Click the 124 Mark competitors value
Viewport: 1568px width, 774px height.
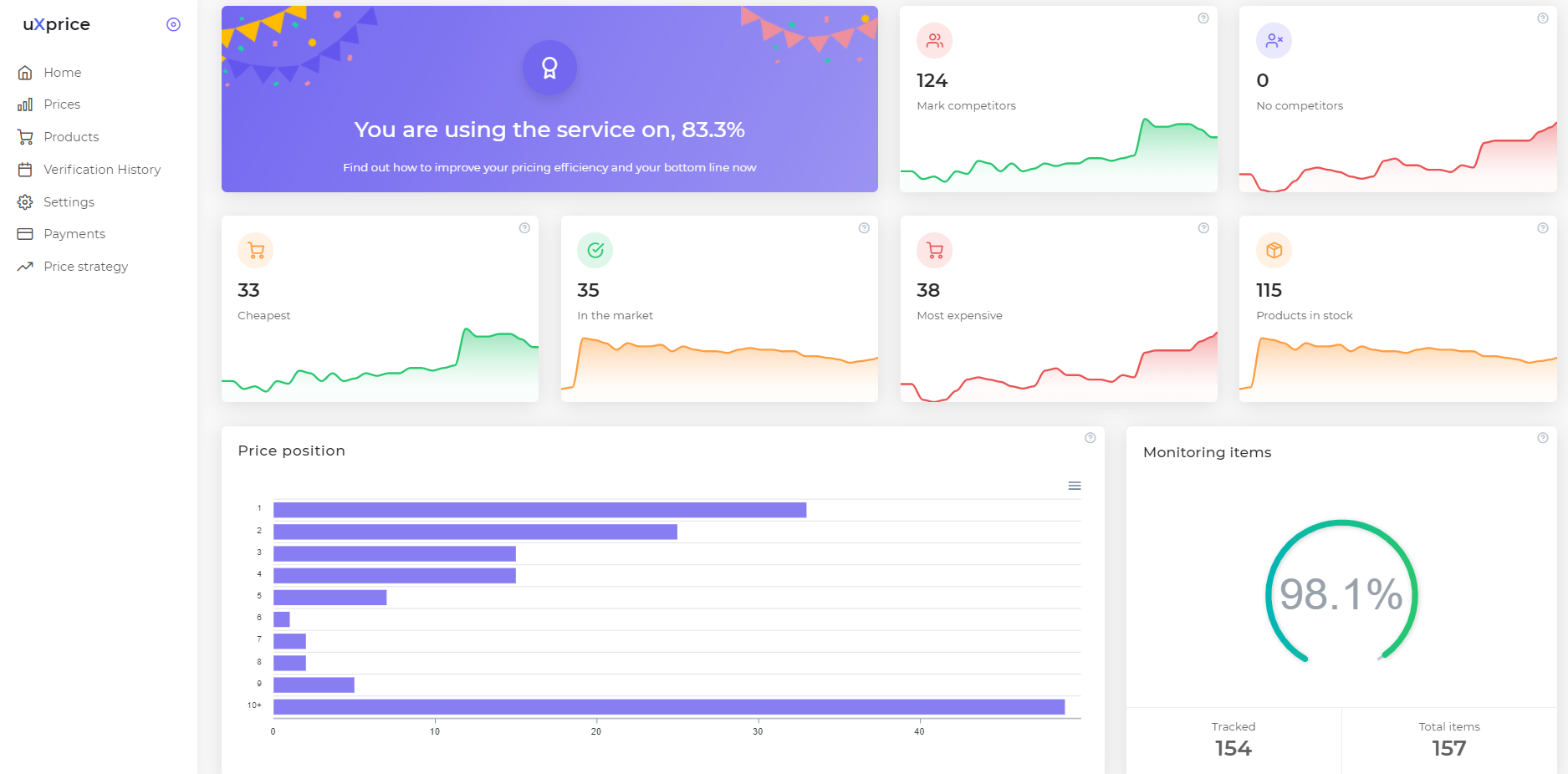932,80
